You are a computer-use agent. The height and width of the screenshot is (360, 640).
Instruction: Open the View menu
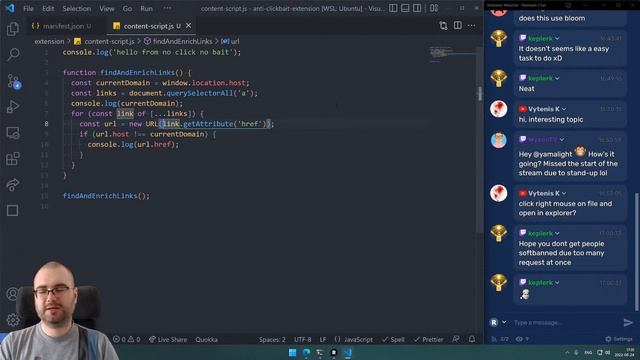[x=107, y=8]
